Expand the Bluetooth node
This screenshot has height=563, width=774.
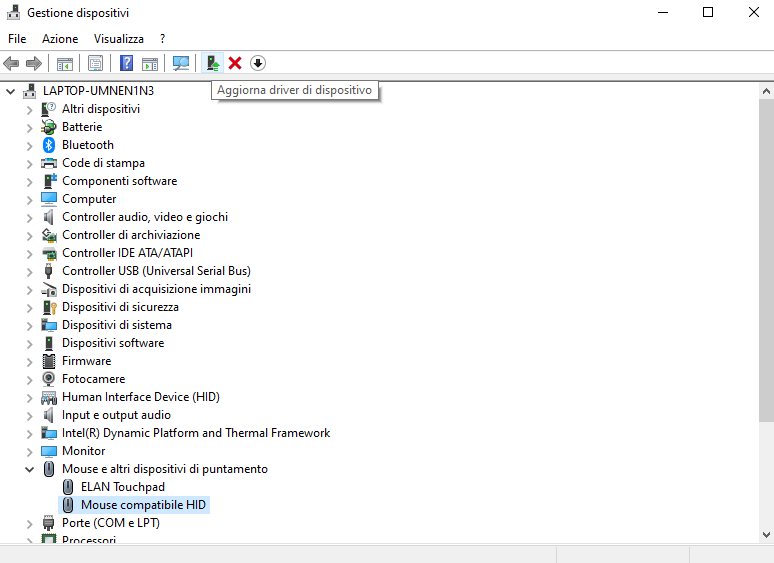click(29, 146)
